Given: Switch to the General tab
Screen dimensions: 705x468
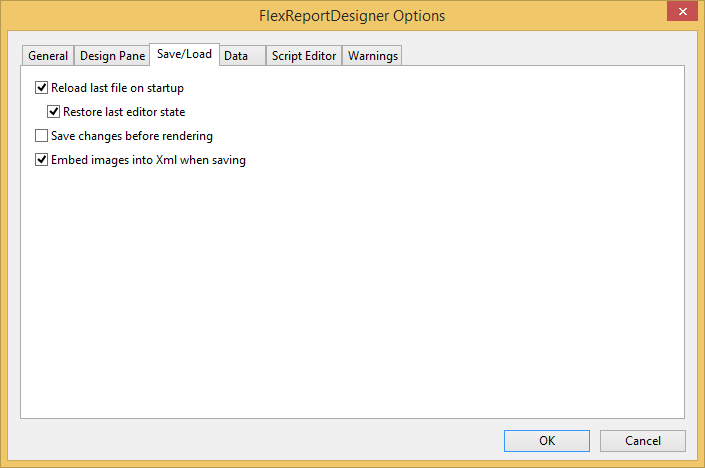Looking at the screenshot, I should click(48, 56).
